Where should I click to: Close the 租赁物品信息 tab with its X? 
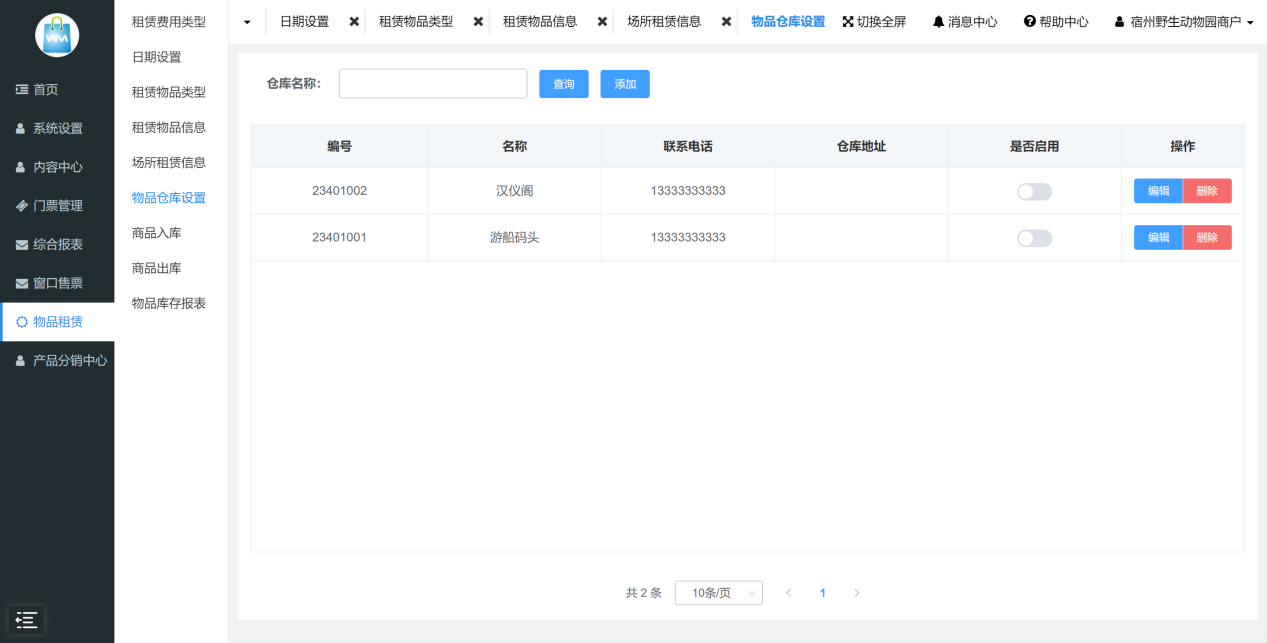click(602, 21)
